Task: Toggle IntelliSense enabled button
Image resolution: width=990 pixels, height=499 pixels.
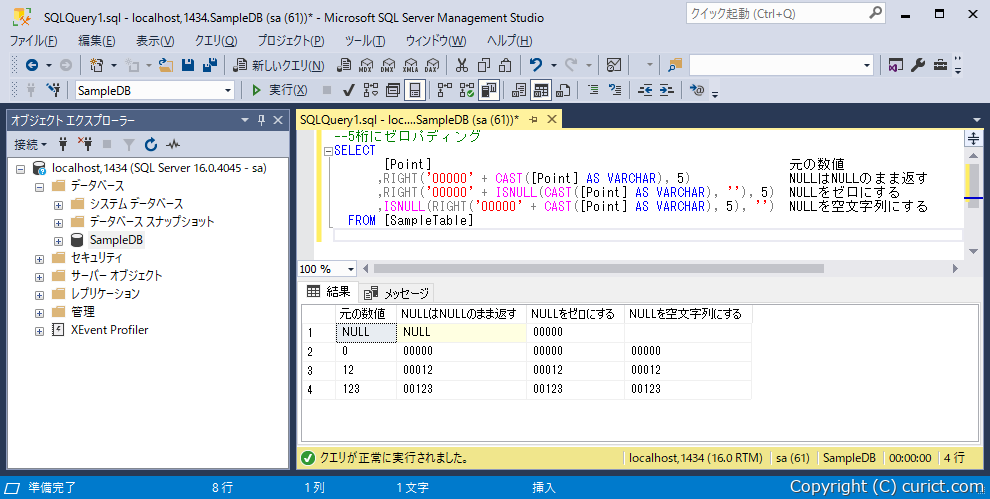Action: (415, 90)
